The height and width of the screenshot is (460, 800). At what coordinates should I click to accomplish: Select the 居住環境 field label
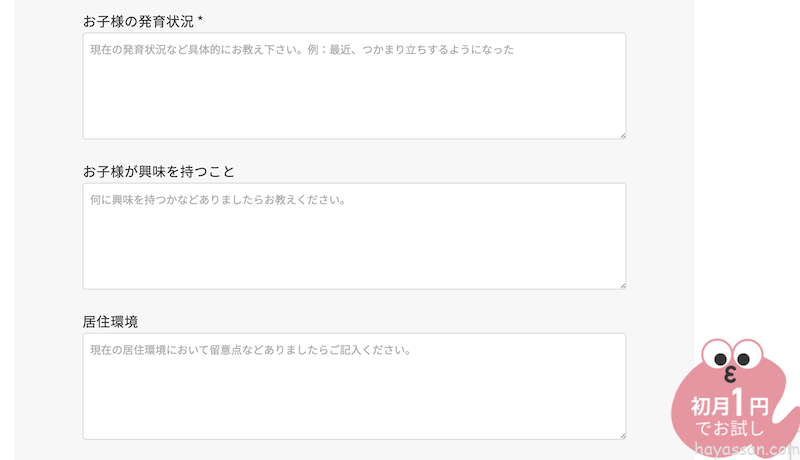(x=110, y=321)
